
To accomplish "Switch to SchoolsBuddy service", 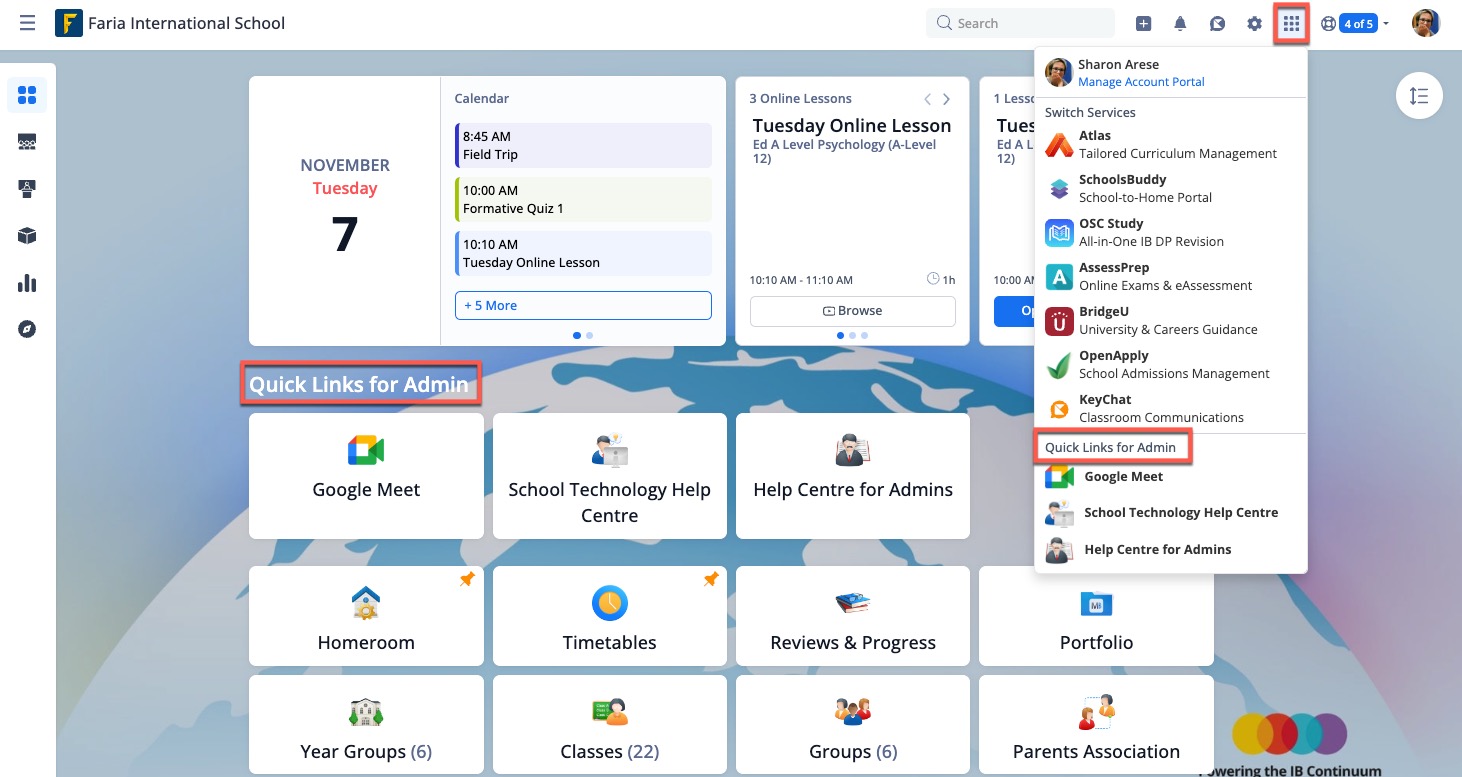I will click(x=1171, y=189).
